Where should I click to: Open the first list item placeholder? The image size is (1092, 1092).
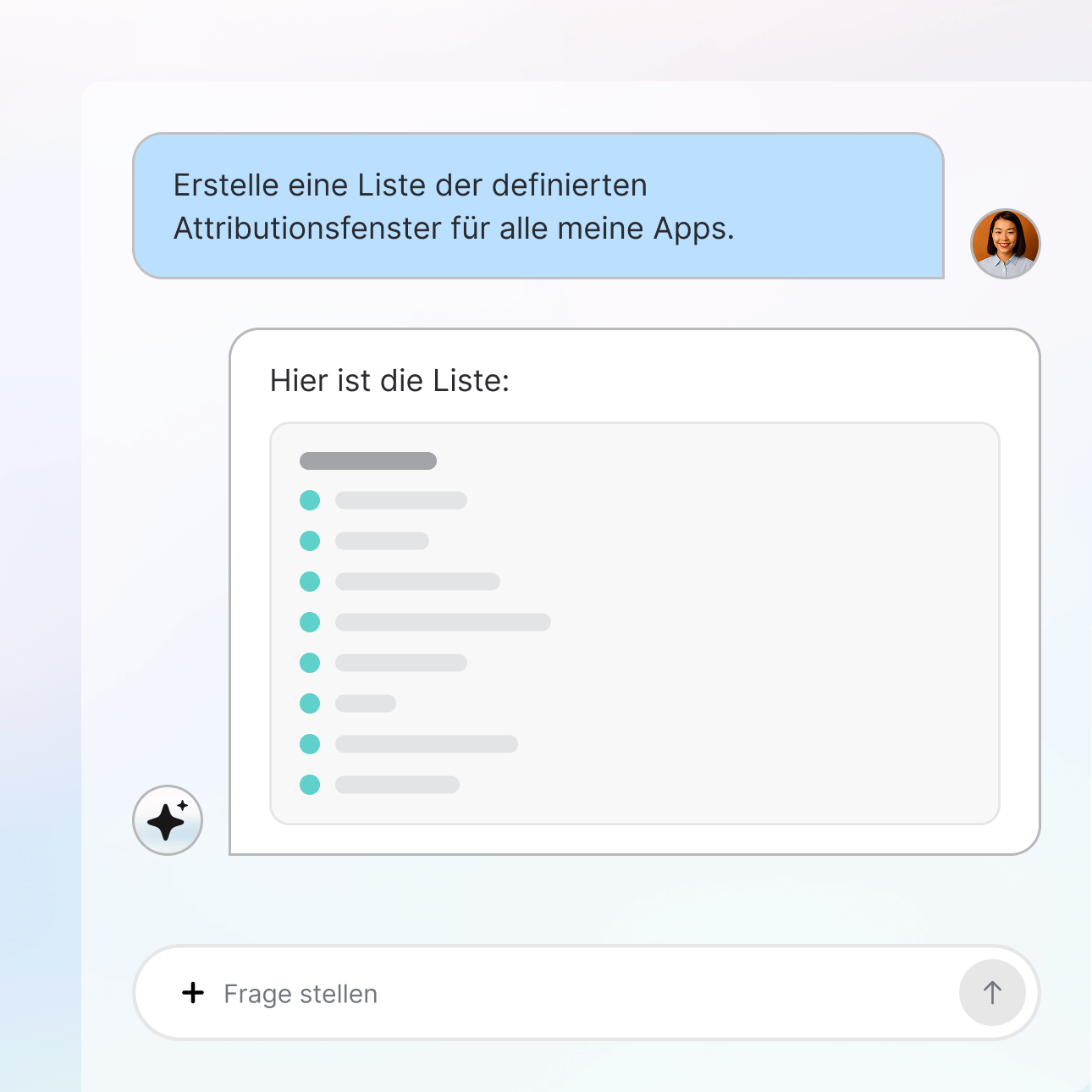coord(401,500)
